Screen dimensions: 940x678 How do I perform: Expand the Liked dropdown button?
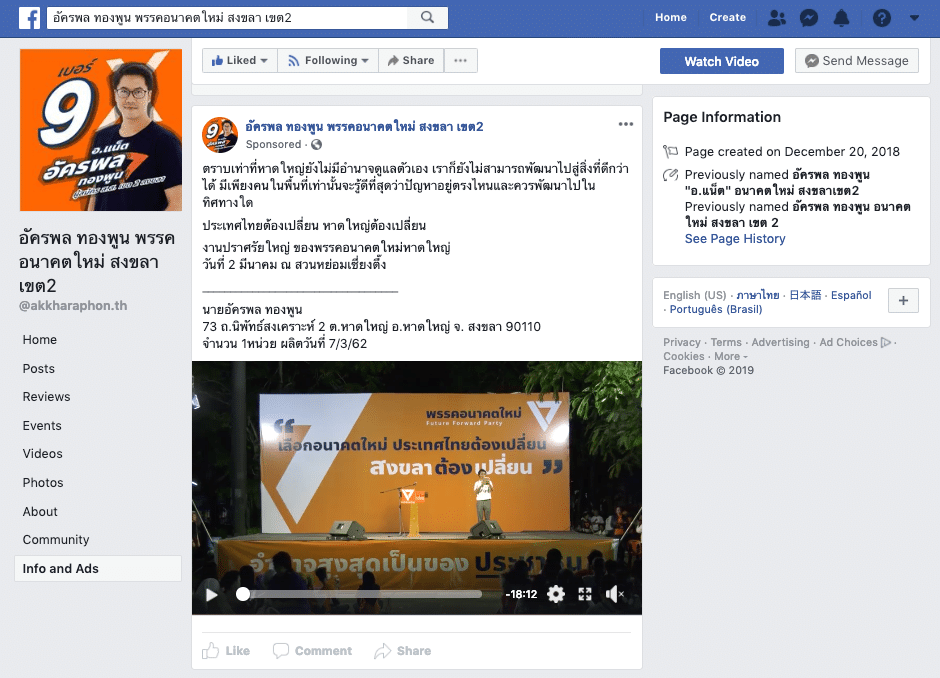click(240, 61)
